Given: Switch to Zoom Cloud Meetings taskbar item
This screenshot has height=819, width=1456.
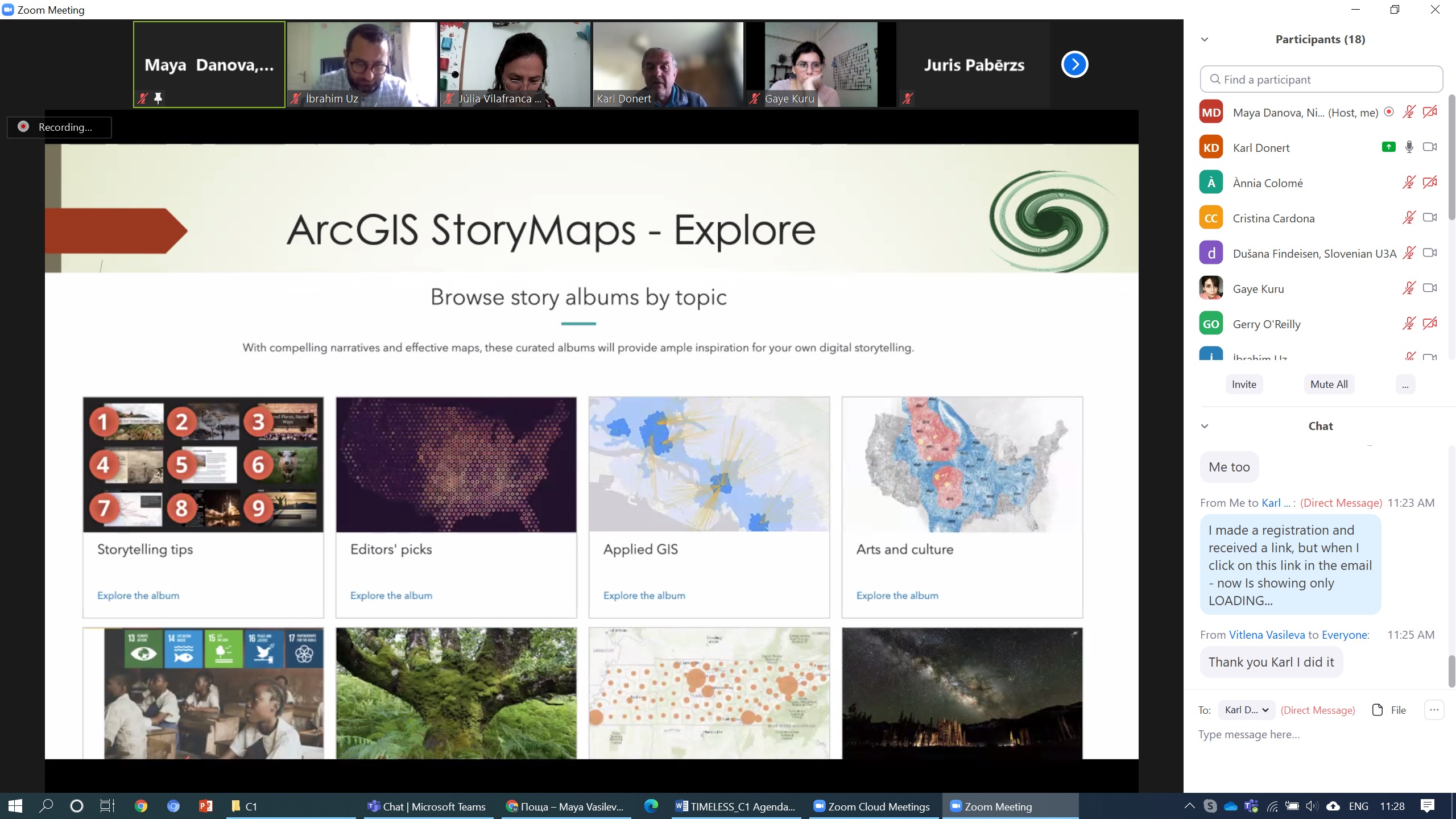Looking at the screenshot, I should [871, 806].
